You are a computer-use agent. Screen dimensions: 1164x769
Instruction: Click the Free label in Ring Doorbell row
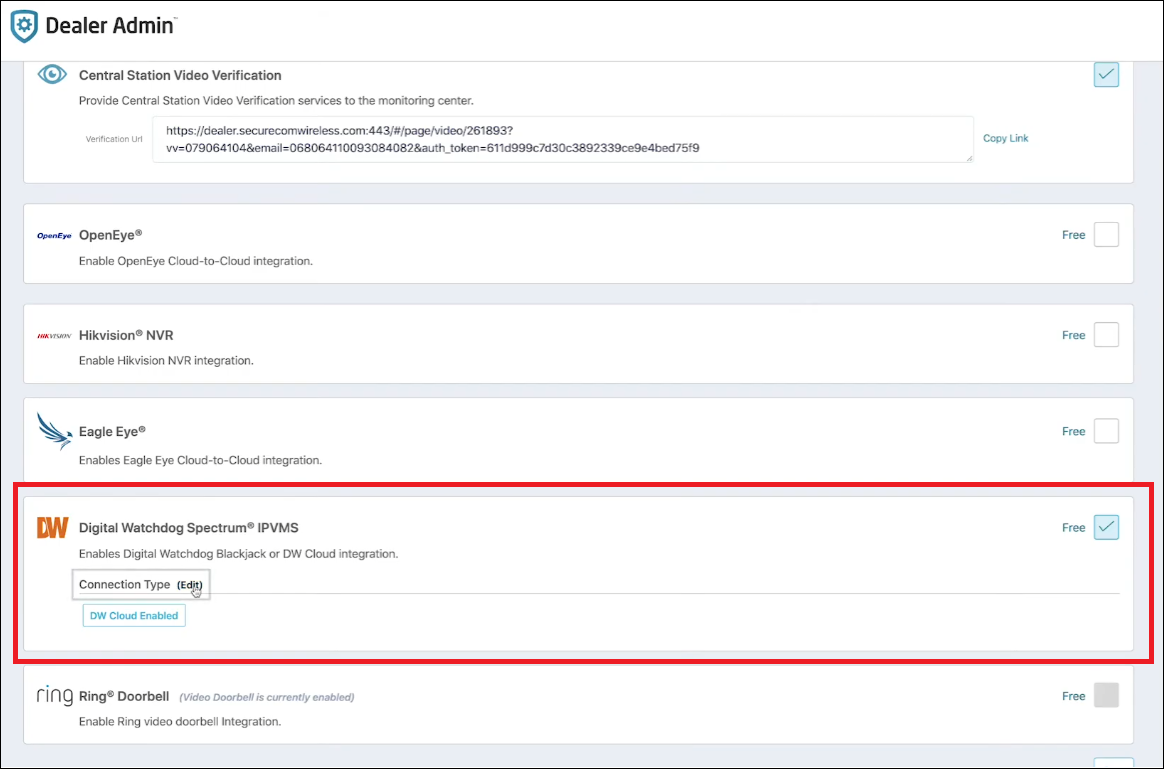click(x=1073, y=696)
